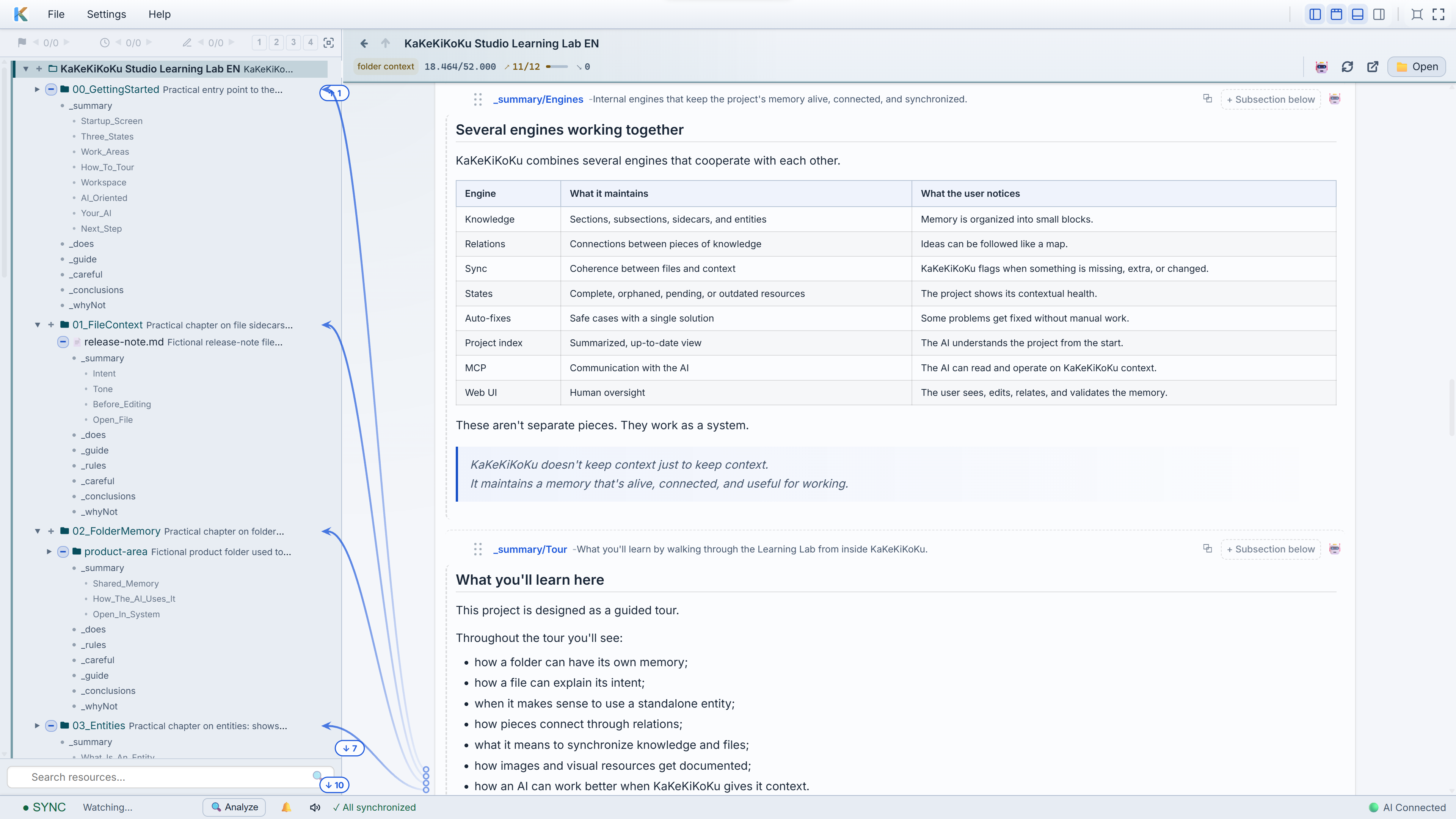Collapse the root KaKeKiKoKu Studio folder

(x=25, y=69)
